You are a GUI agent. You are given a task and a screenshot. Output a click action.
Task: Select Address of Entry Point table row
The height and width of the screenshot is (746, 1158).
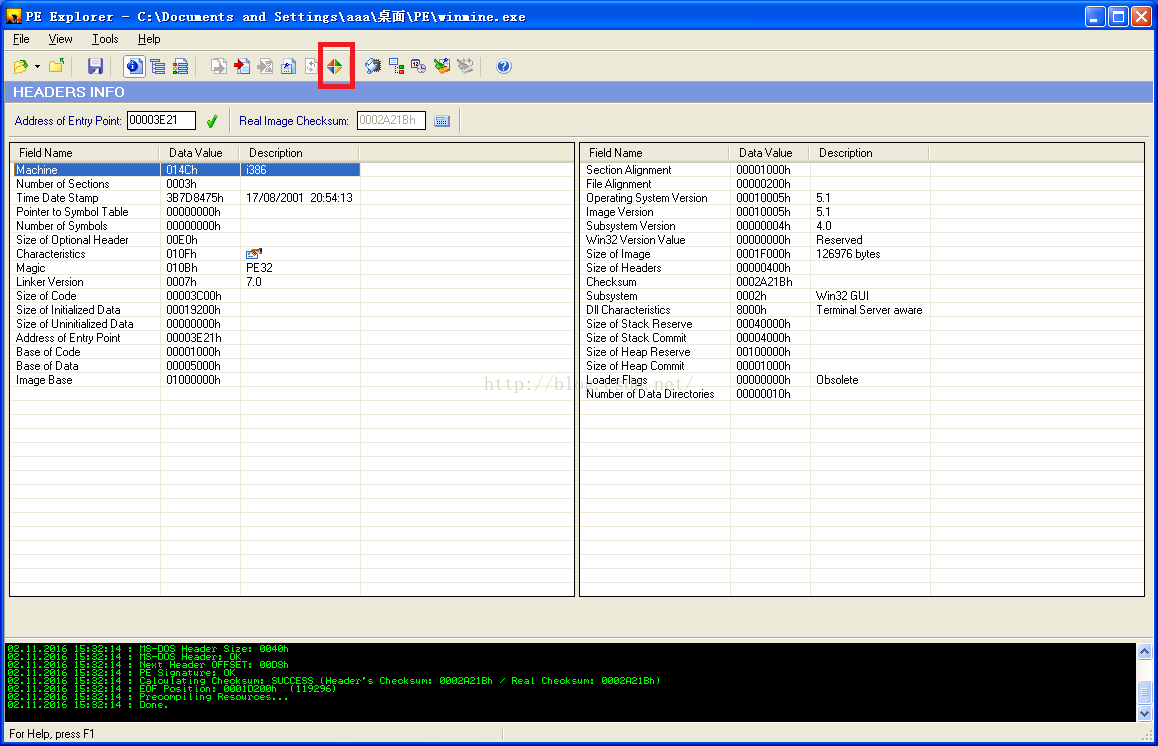pyautogui.click(x=186, y=338)
